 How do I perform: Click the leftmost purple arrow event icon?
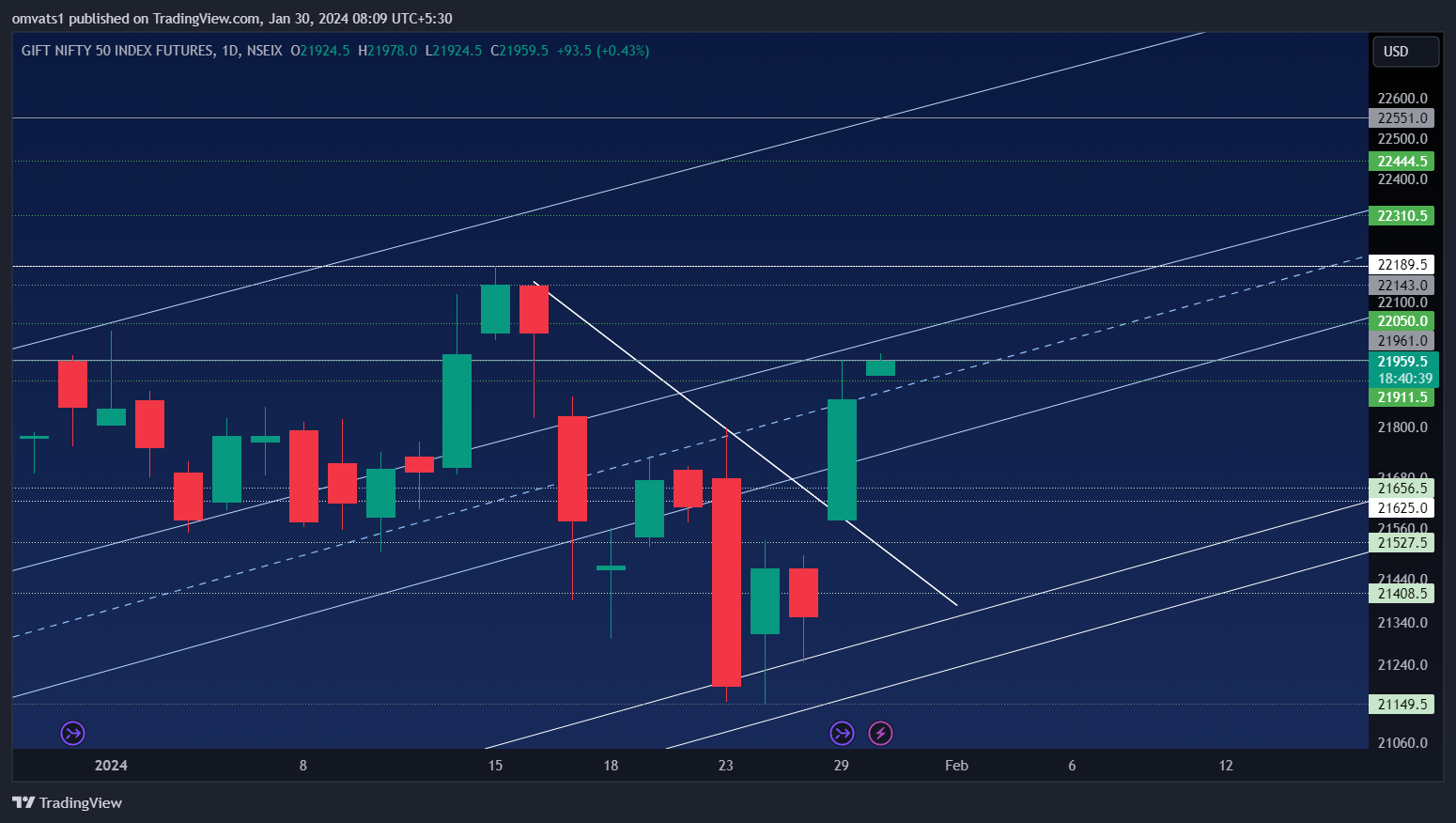pos(73,733)
